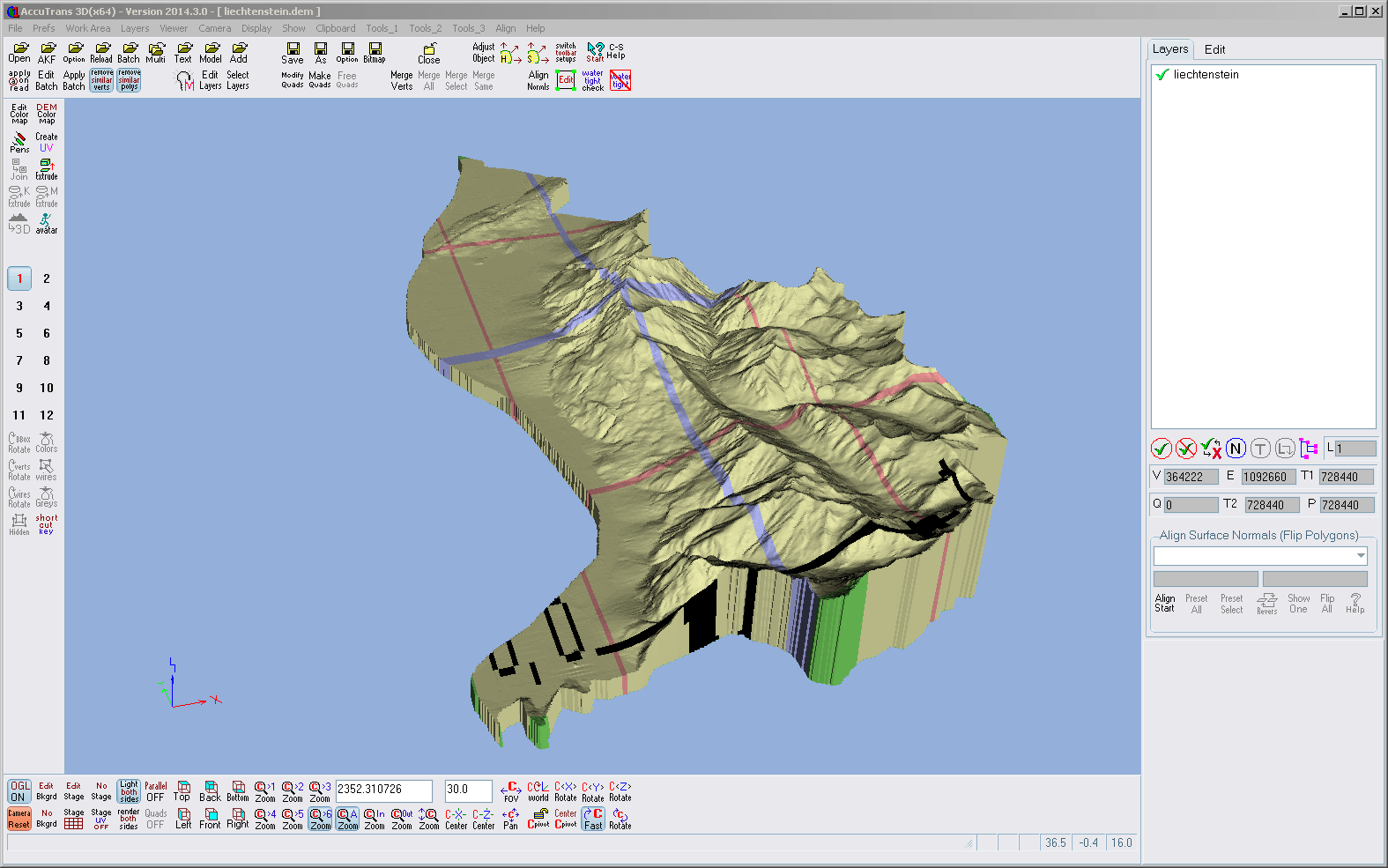Screen dimensions: 1388x868
Task: Select the Left view icon
Action: (182, 819)
